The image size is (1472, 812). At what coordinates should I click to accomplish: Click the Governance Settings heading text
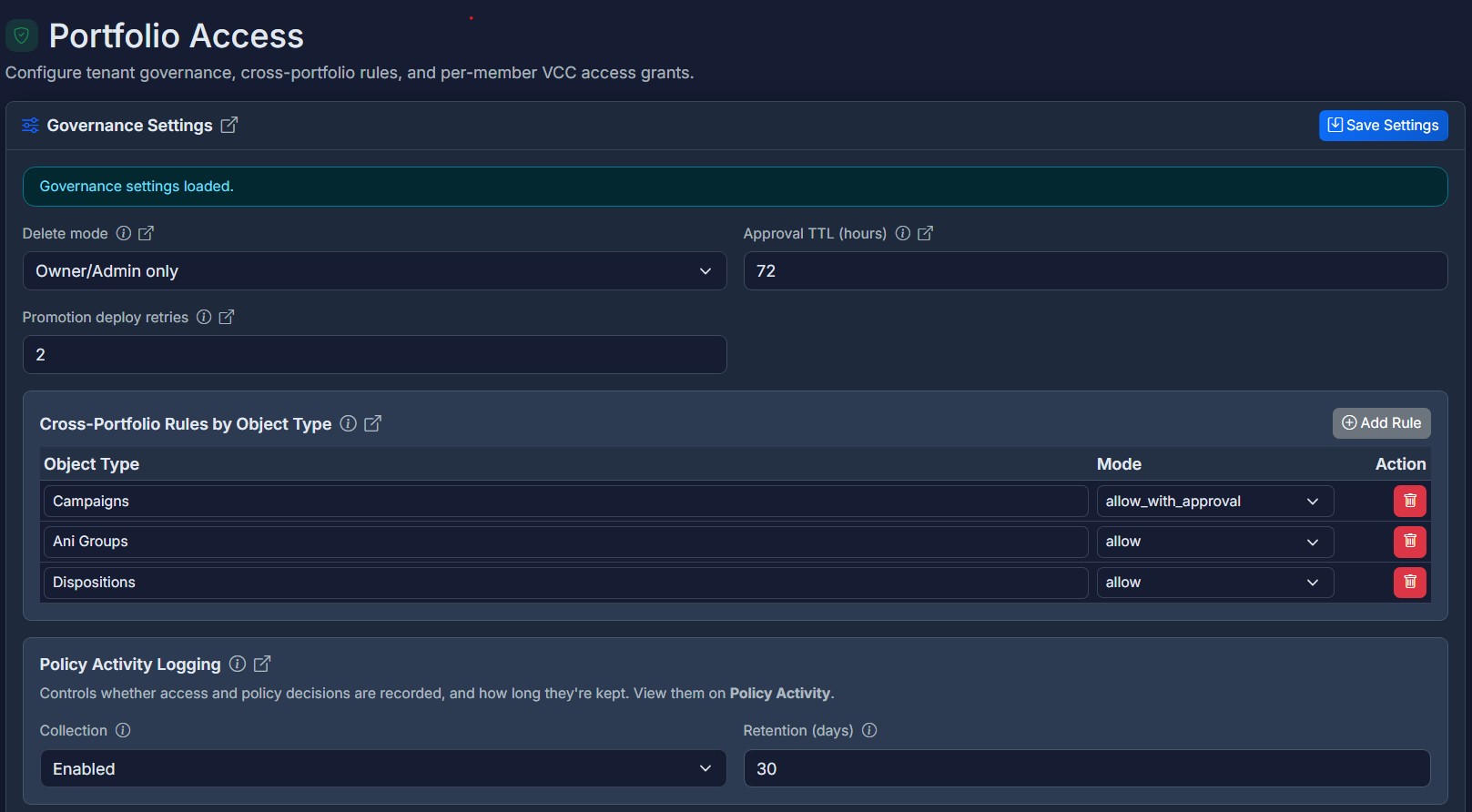click(x=129, y=126)
